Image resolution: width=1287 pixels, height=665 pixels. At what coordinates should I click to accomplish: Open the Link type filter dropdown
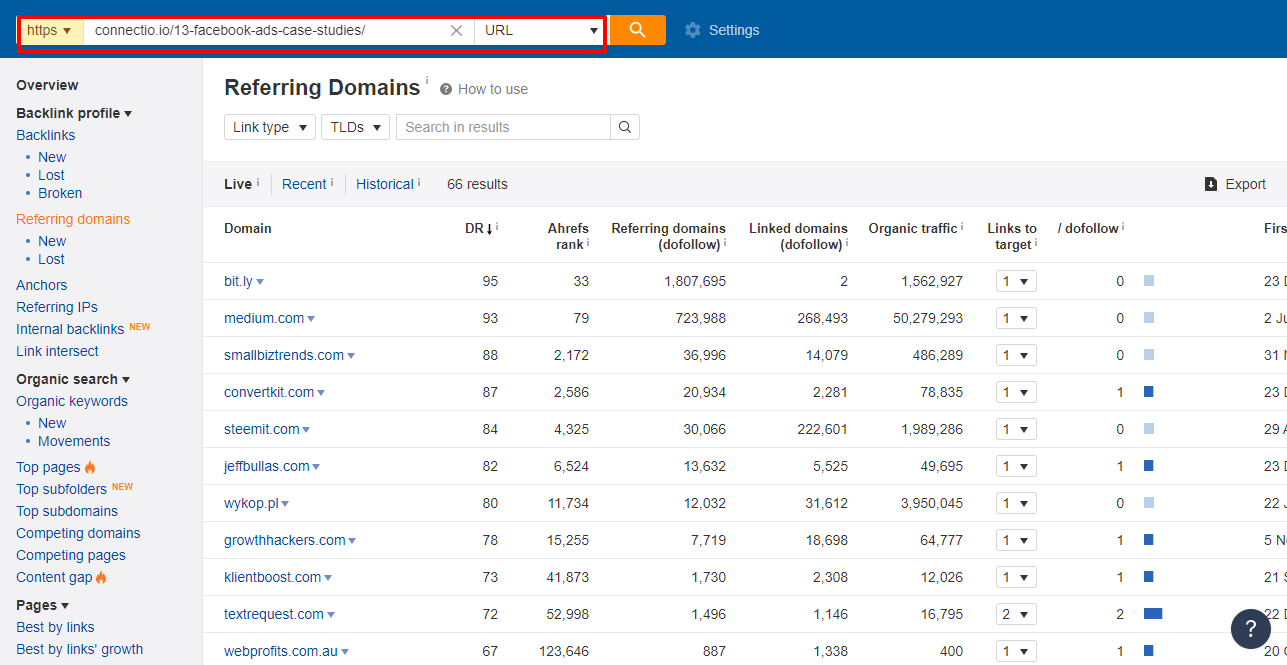[270, 127]
